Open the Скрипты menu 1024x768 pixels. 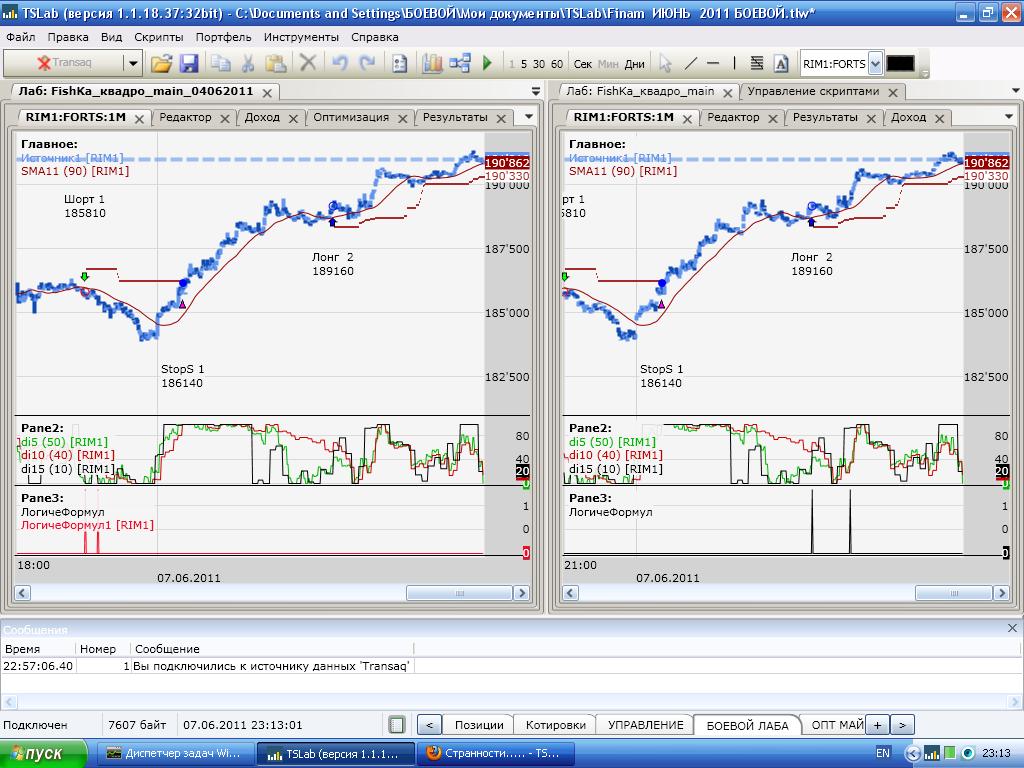click(x=158, y=37)
